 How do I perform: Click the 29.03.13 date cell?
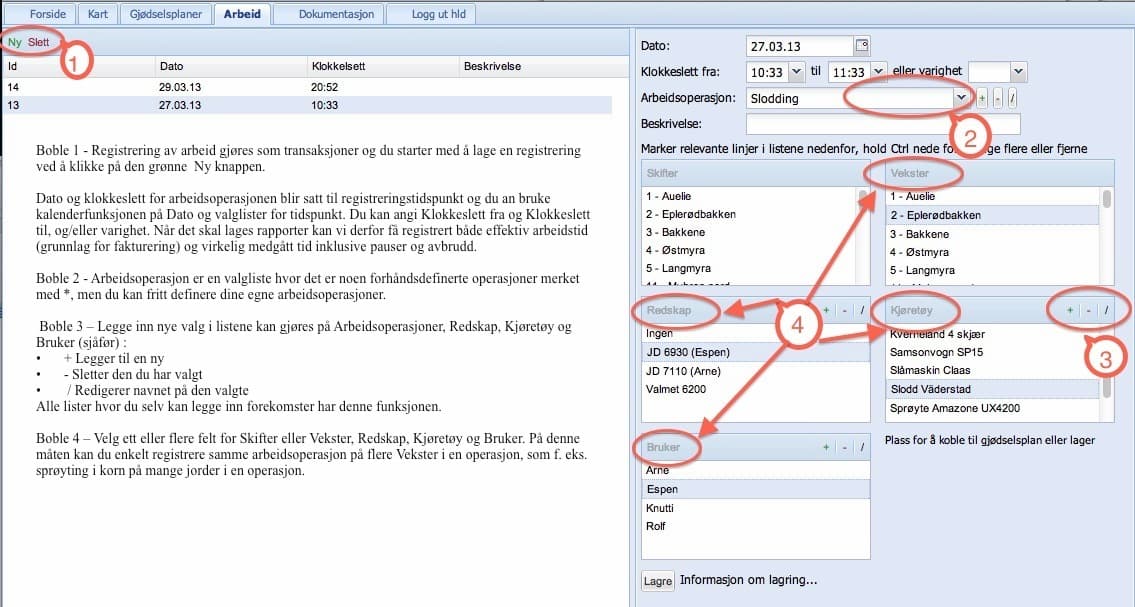[x=180, y=87]
